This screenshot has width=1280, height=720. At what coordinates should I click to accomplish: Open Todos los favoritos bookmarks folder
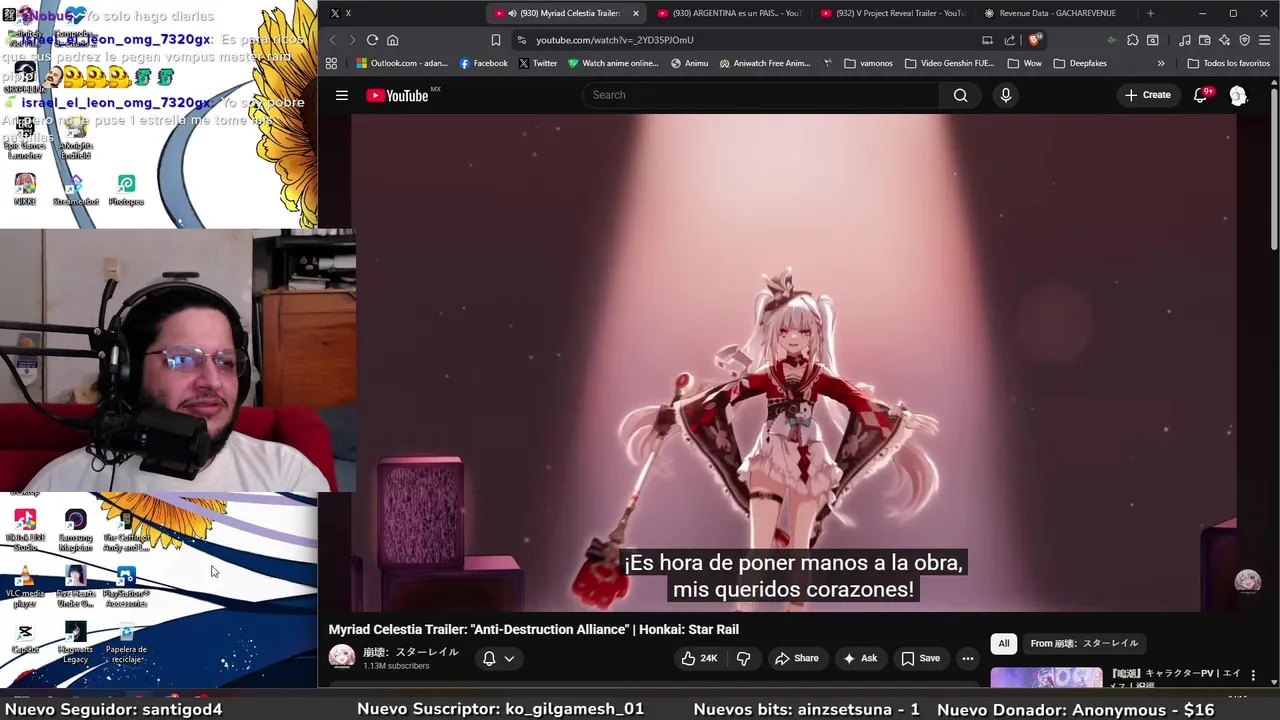(x=1228, y=63)
